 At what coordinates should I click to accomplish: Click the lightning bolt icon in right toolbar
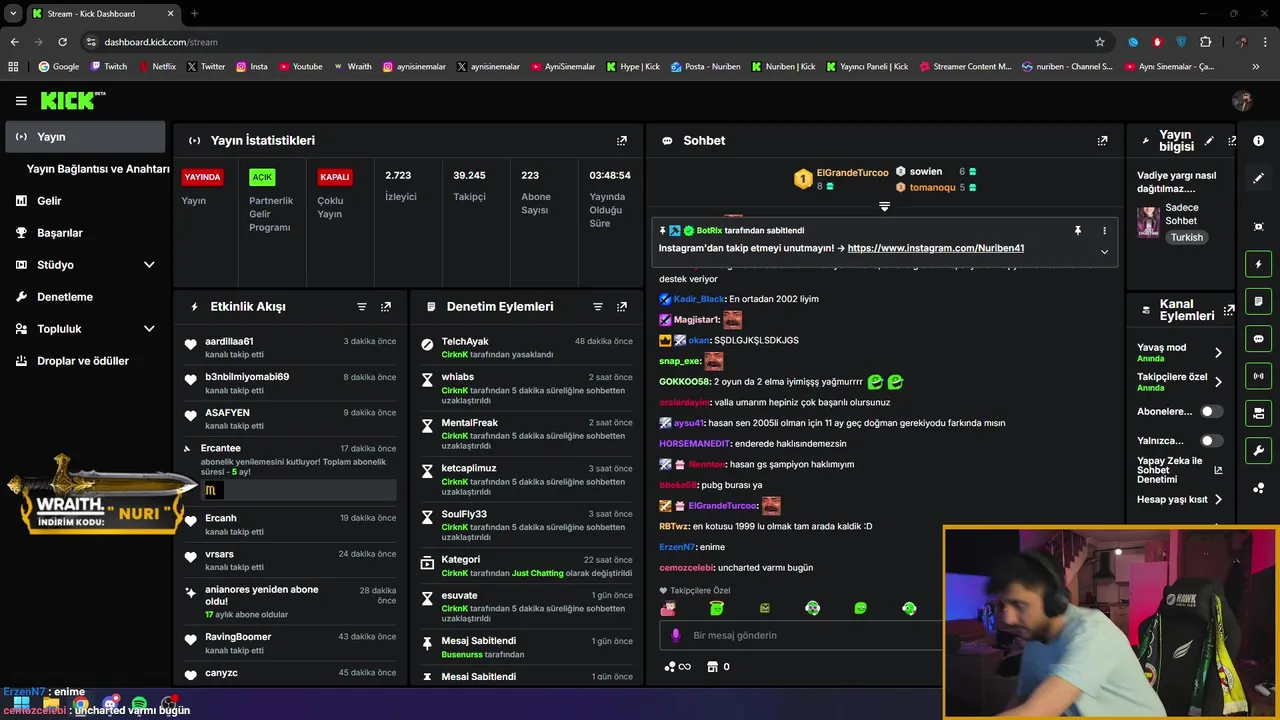click(x=1259, y=264)
